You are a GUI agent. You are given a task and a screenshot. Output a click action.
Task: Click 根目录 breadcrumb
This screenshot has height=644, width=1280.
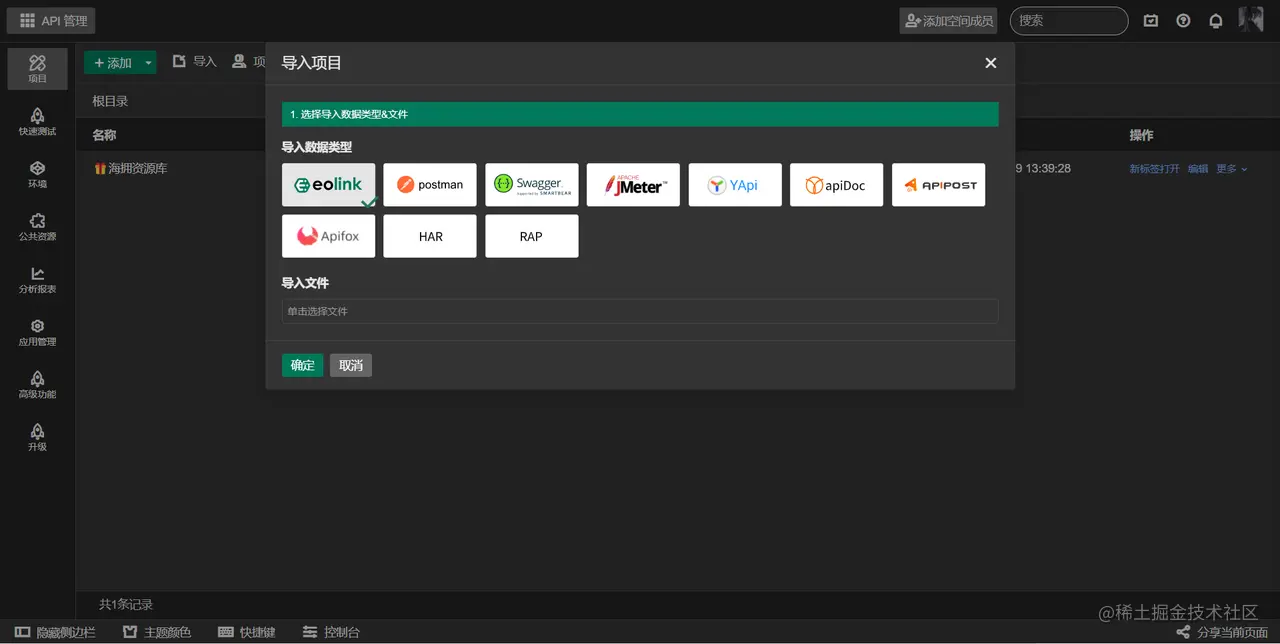[110, 101]
